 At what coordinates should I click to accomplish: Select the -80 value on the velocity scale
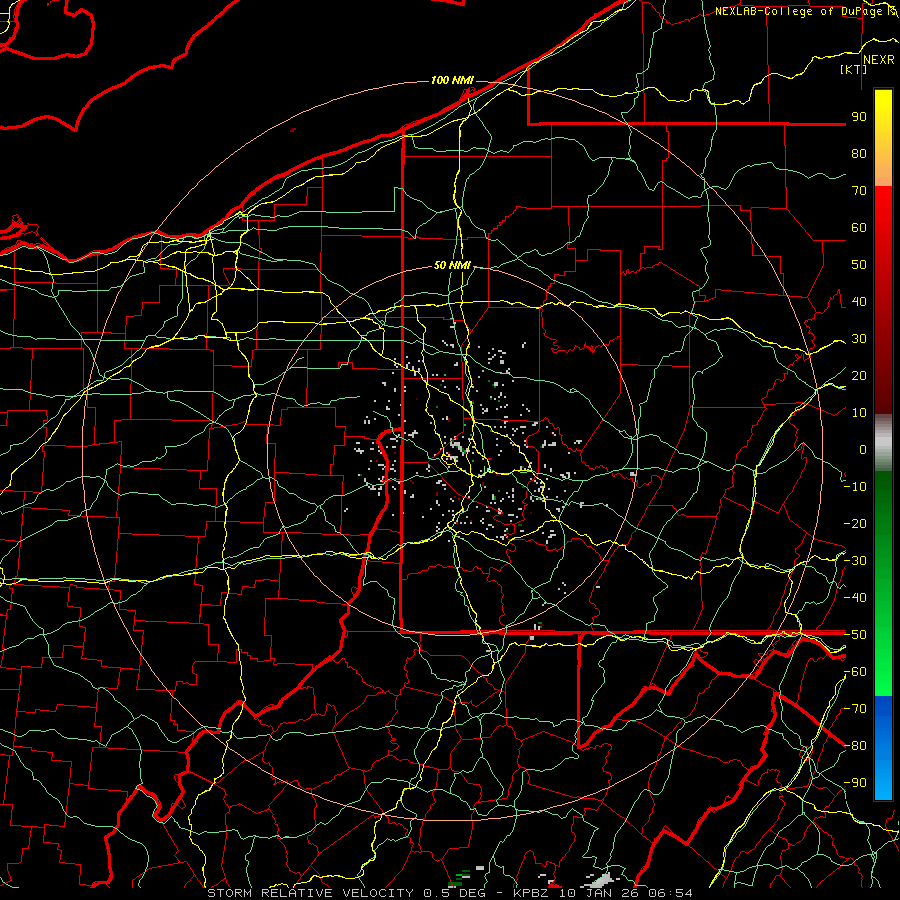pyautogui.click(x=855, y=746)
